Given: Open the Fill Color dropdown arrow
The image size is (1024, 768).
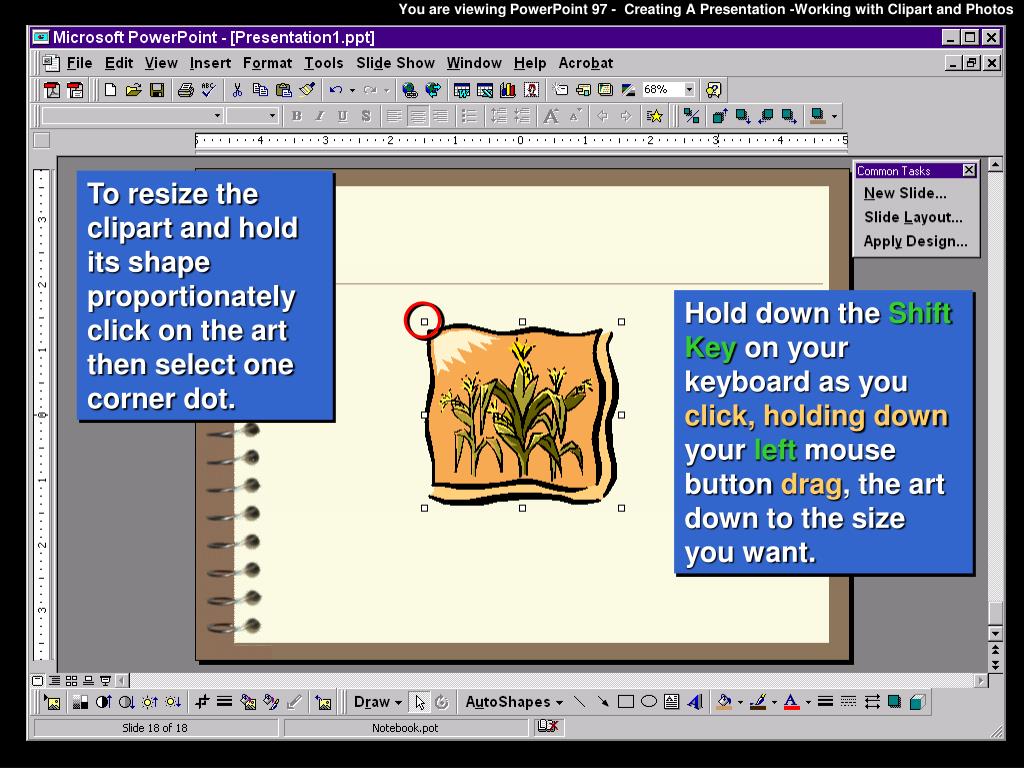Looking at the screenshot, I should 741,702.
